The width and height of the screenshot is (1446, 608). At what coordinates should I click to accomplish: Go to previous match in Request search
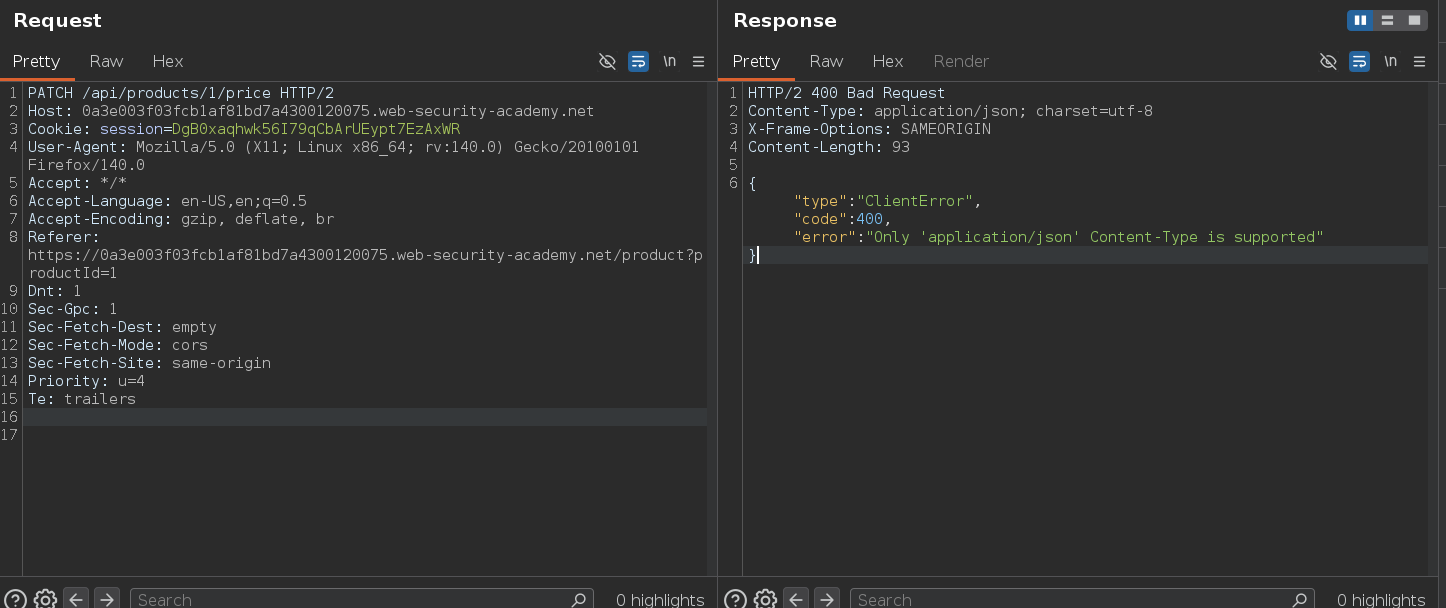tap(76, 599)
